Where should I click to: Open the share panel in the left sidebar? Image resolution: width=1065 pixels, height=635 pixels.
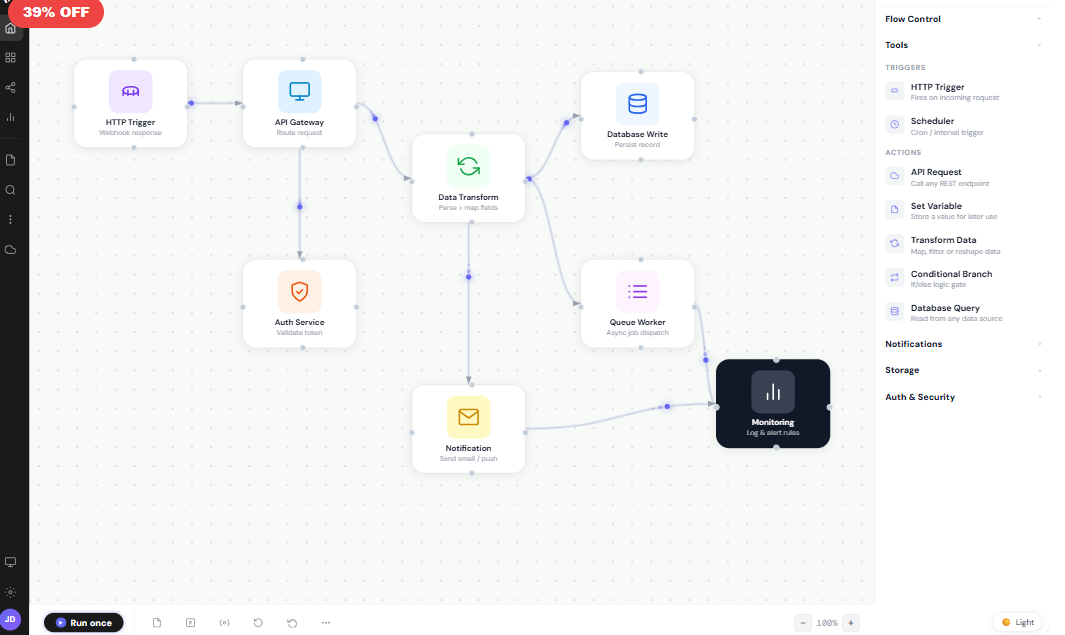10,88
